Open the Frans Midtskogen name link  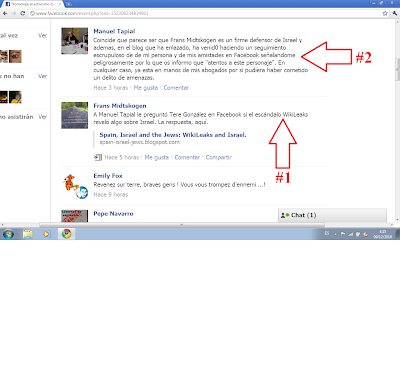[120, 106]
